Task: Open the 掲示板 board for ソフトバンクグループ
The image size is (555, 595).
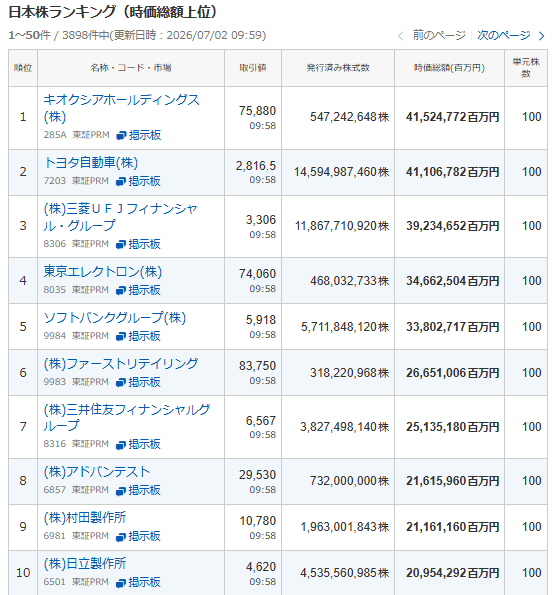Action: point(138,336)
